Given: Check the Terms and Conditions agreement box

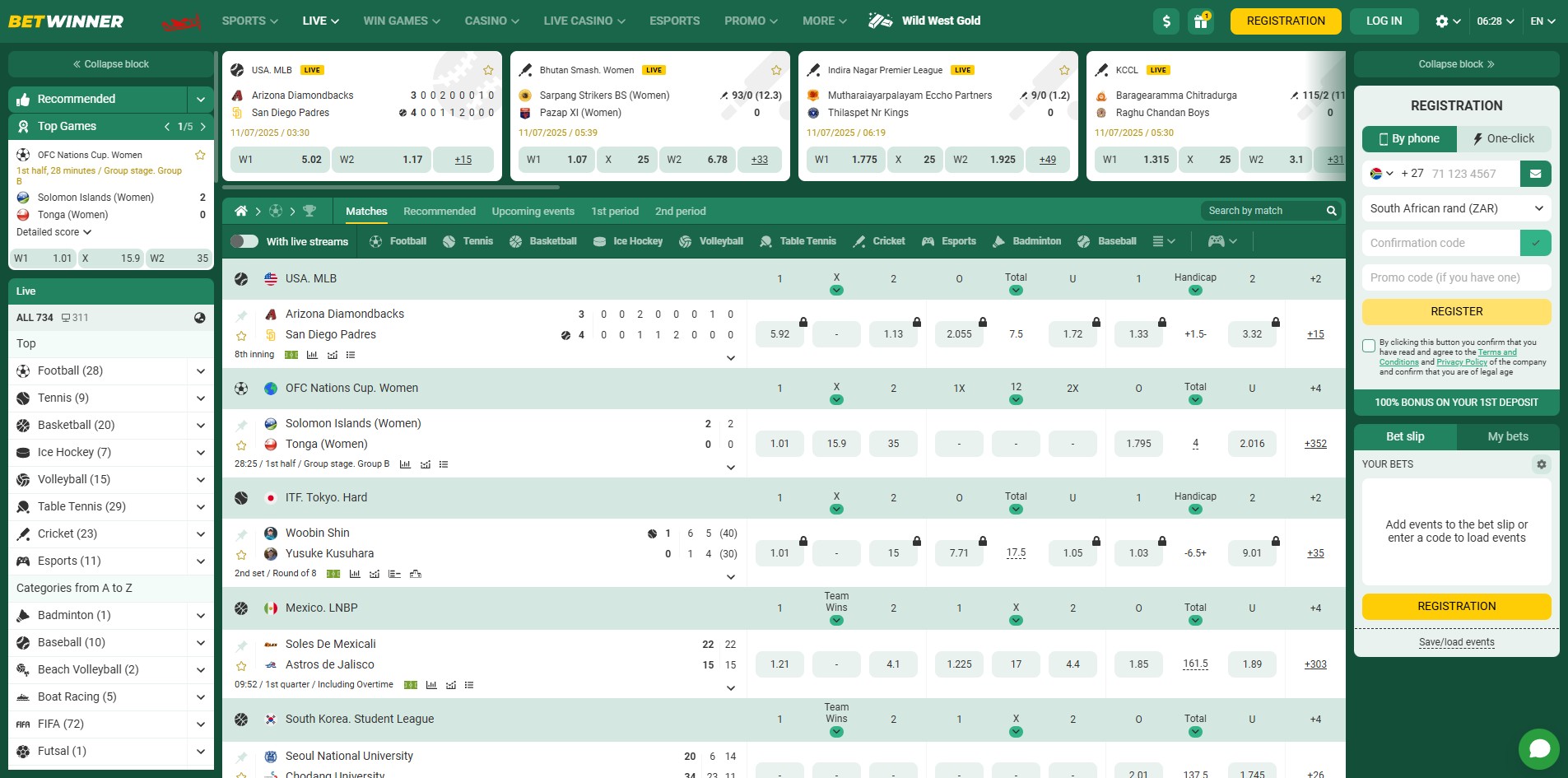Looking at the screenshot, I should coord(1369,344).
